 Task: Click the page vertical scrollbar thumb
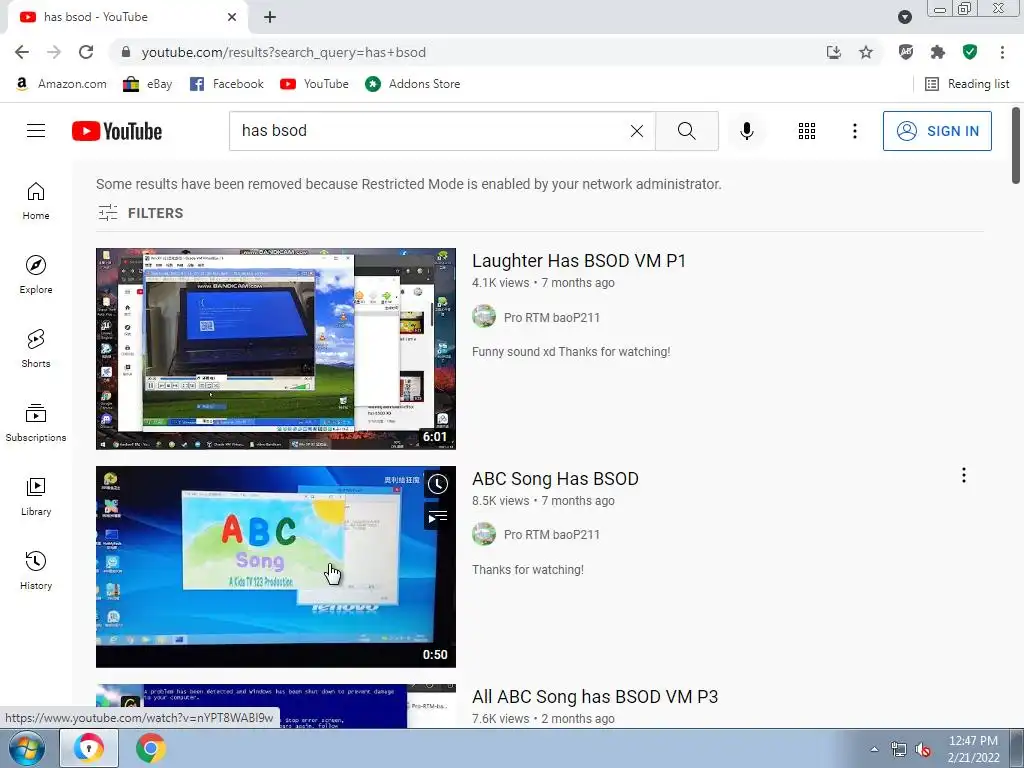click(1016, 145)
